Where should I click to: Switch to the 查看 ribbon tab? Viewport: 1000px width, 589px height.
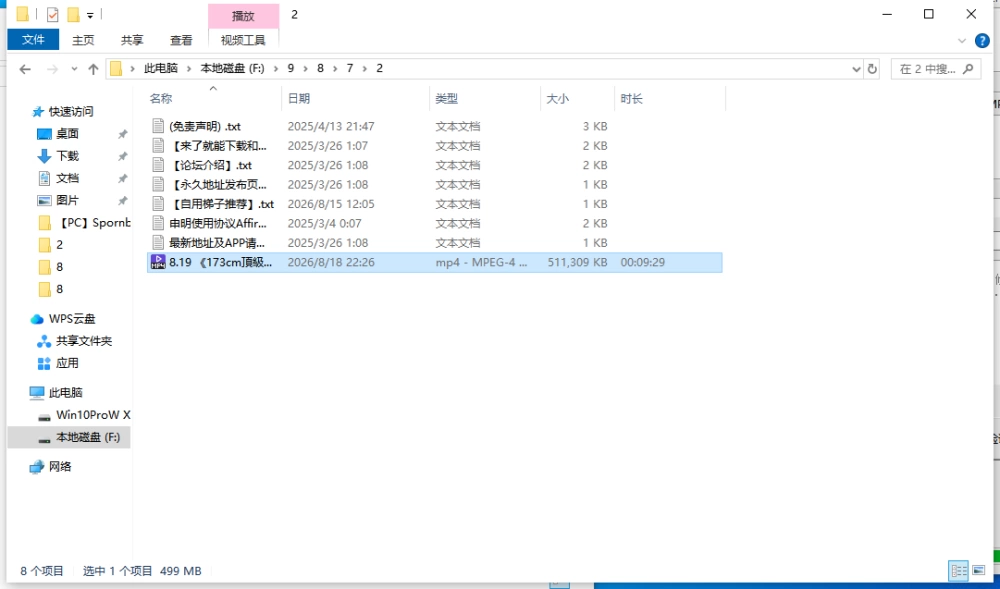(x=181, y=40)
